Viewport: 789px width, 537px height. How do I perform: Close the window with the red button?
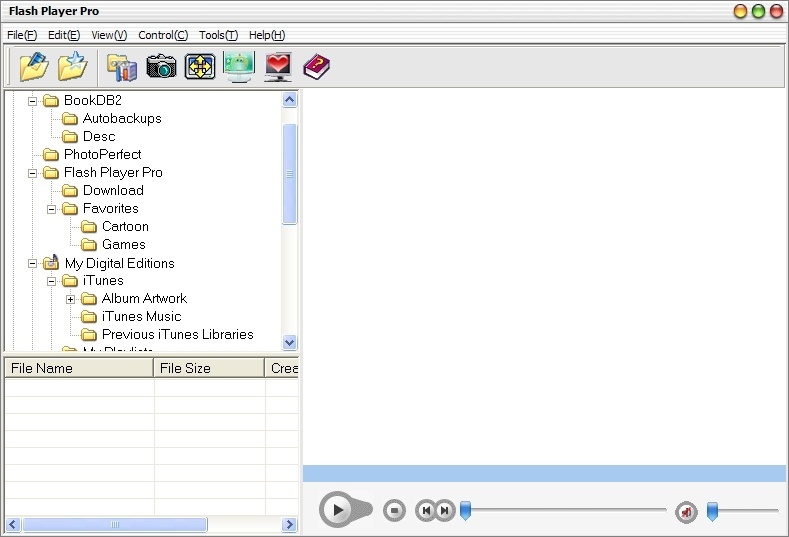[x=776, y=11]
